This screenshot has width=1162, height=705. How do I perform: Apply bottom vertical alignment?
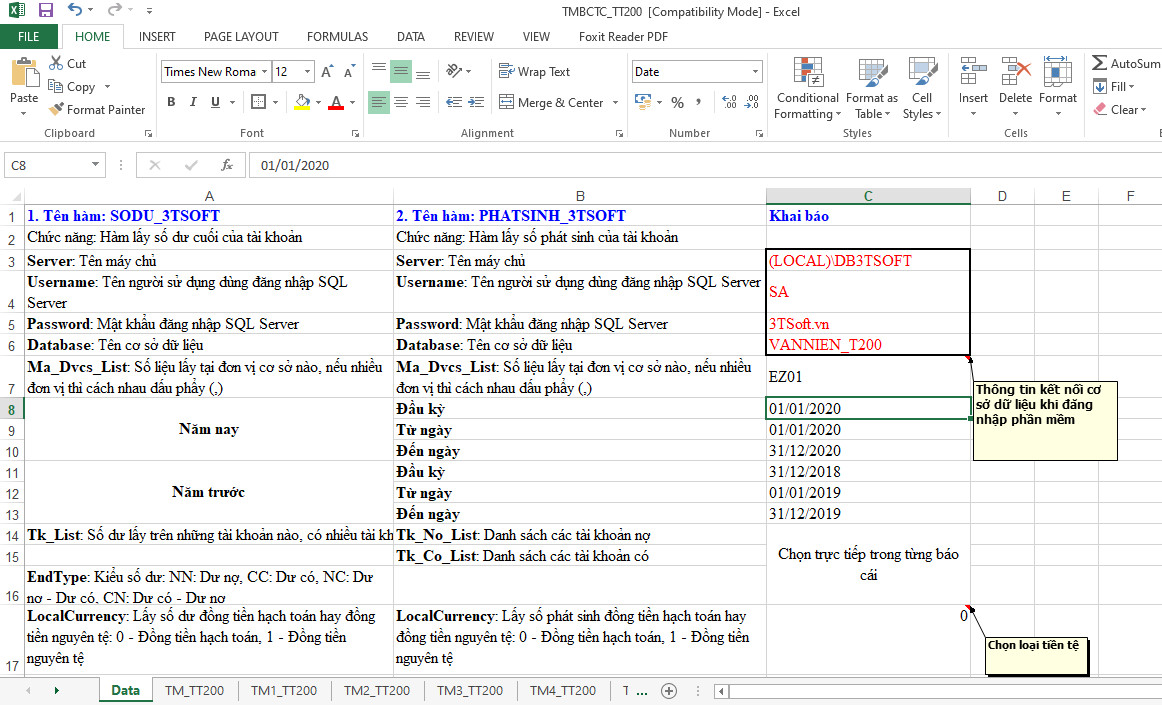pyautogui.click(x=423, y=71)
